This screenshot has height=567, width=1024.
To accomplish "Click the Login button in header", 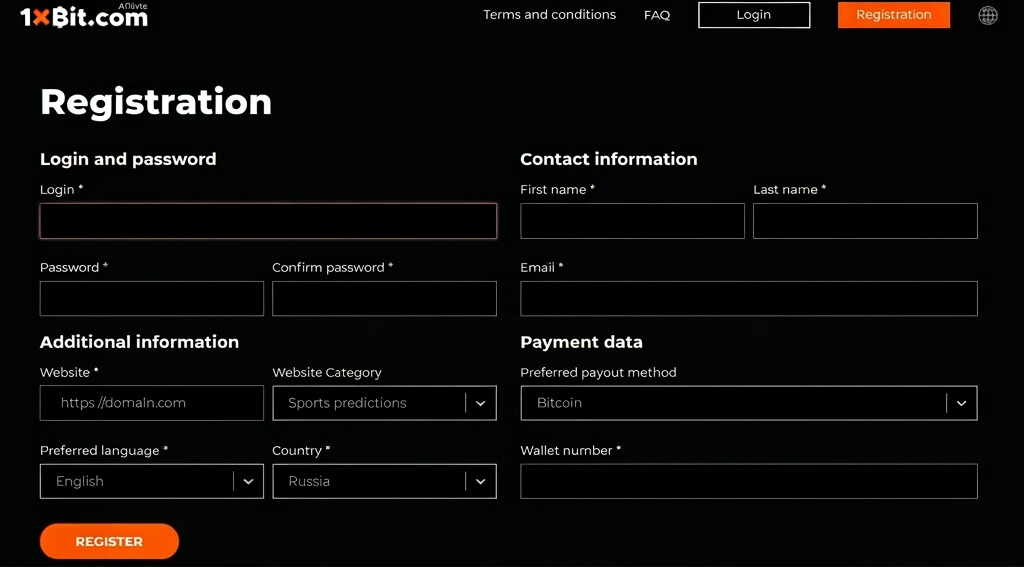I will 754,15.
